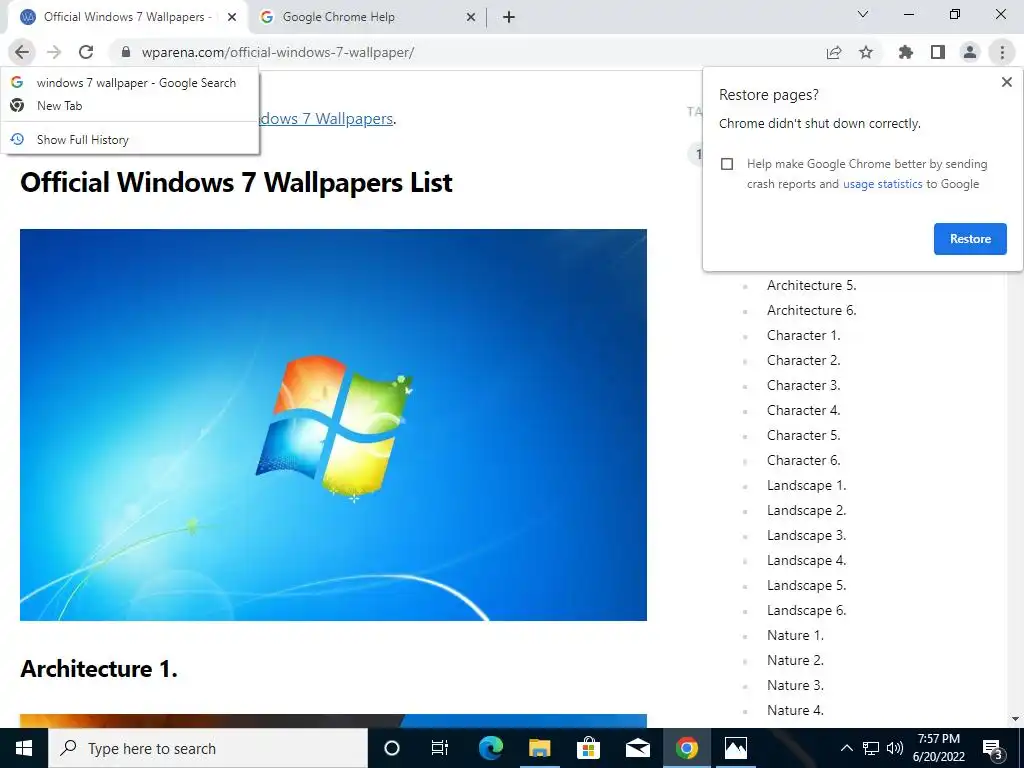Open Landscape 5 from list
The width and height of the screenshot is (1024, 768).
click(807, 585)
